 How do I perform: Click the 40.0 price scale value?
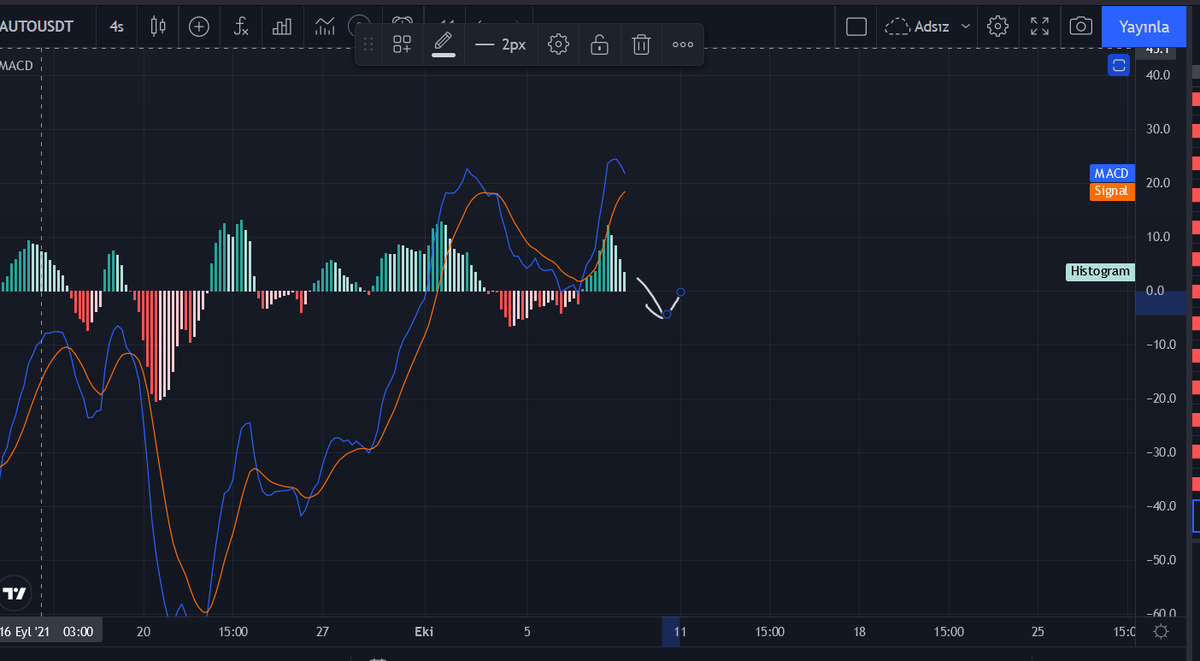(1159, 75)
